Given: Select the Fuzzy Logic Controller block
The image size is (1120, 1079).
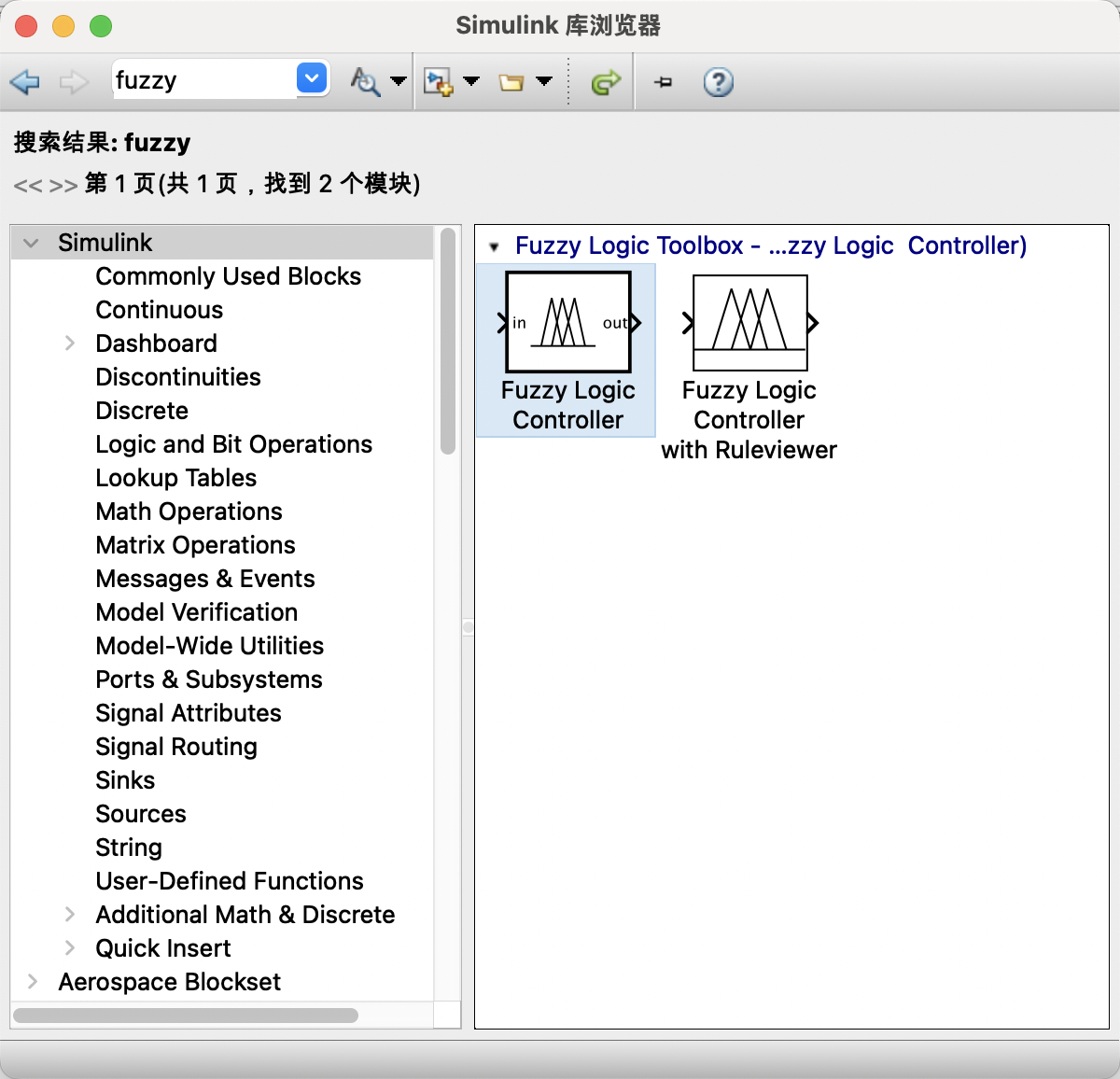Looking at the screenshot, I should (x=567, y=351).
